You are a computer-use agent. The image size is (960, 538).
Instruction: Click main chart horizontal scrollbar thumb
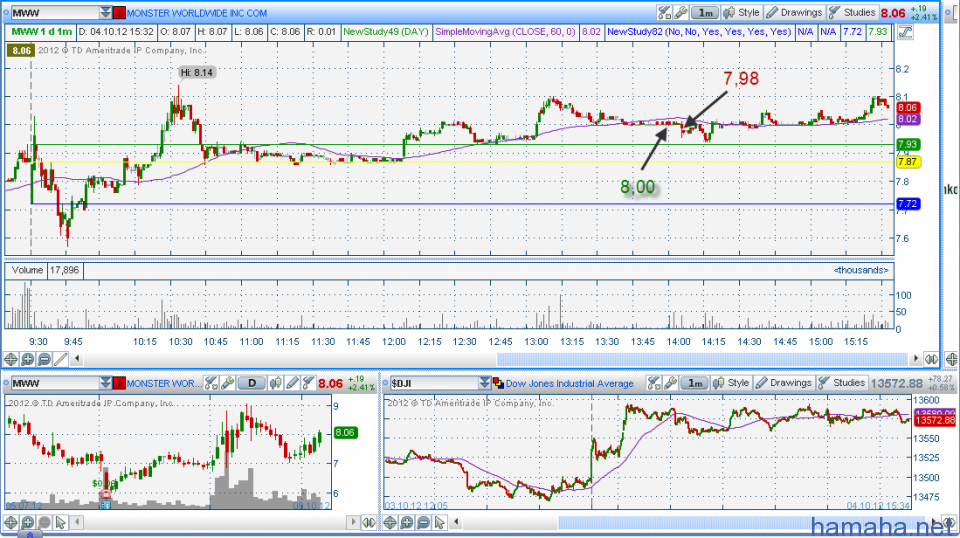coord(702,359)
